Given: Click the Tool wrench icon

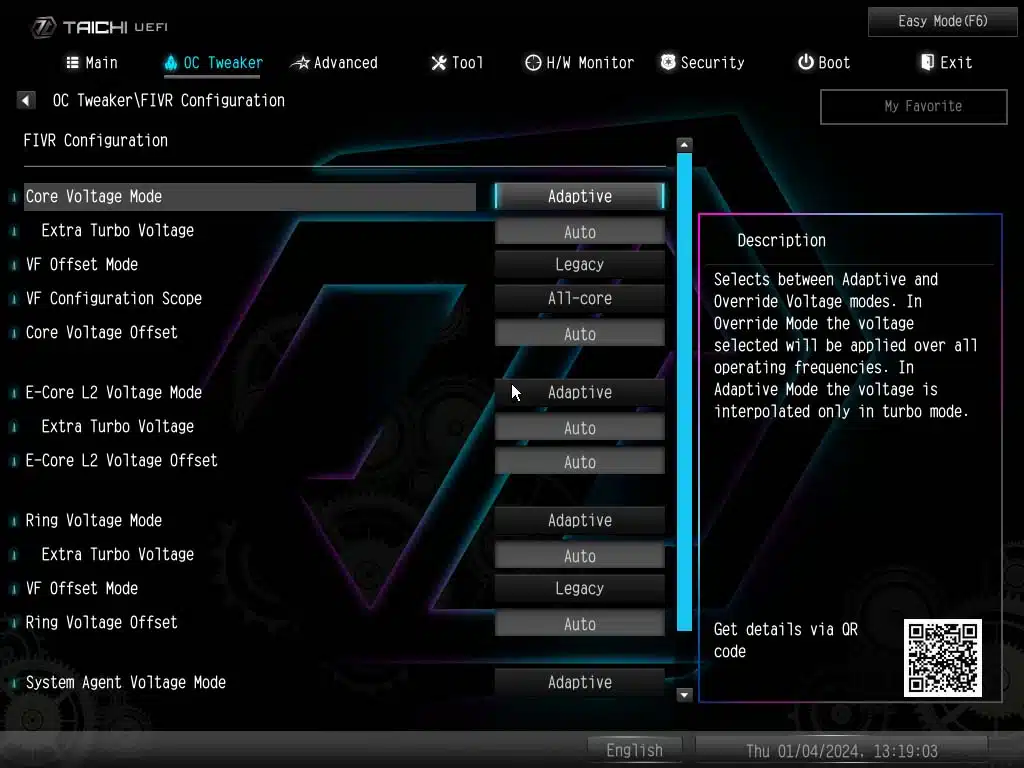Looking at the screenshot, I should coord(438,63).
